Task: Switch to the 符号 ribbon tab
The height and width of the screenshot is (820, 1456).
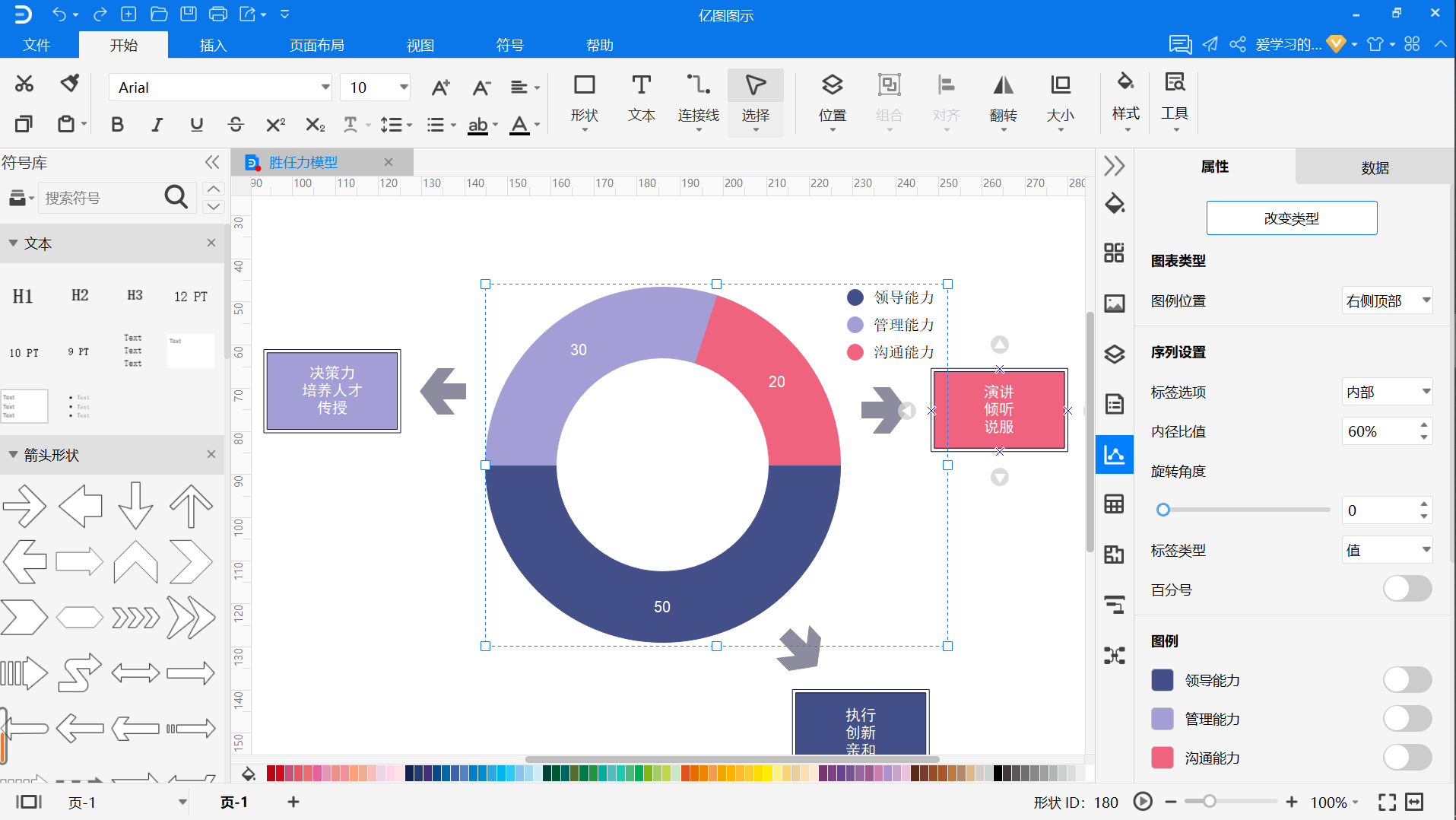Action: click(510, 45)
